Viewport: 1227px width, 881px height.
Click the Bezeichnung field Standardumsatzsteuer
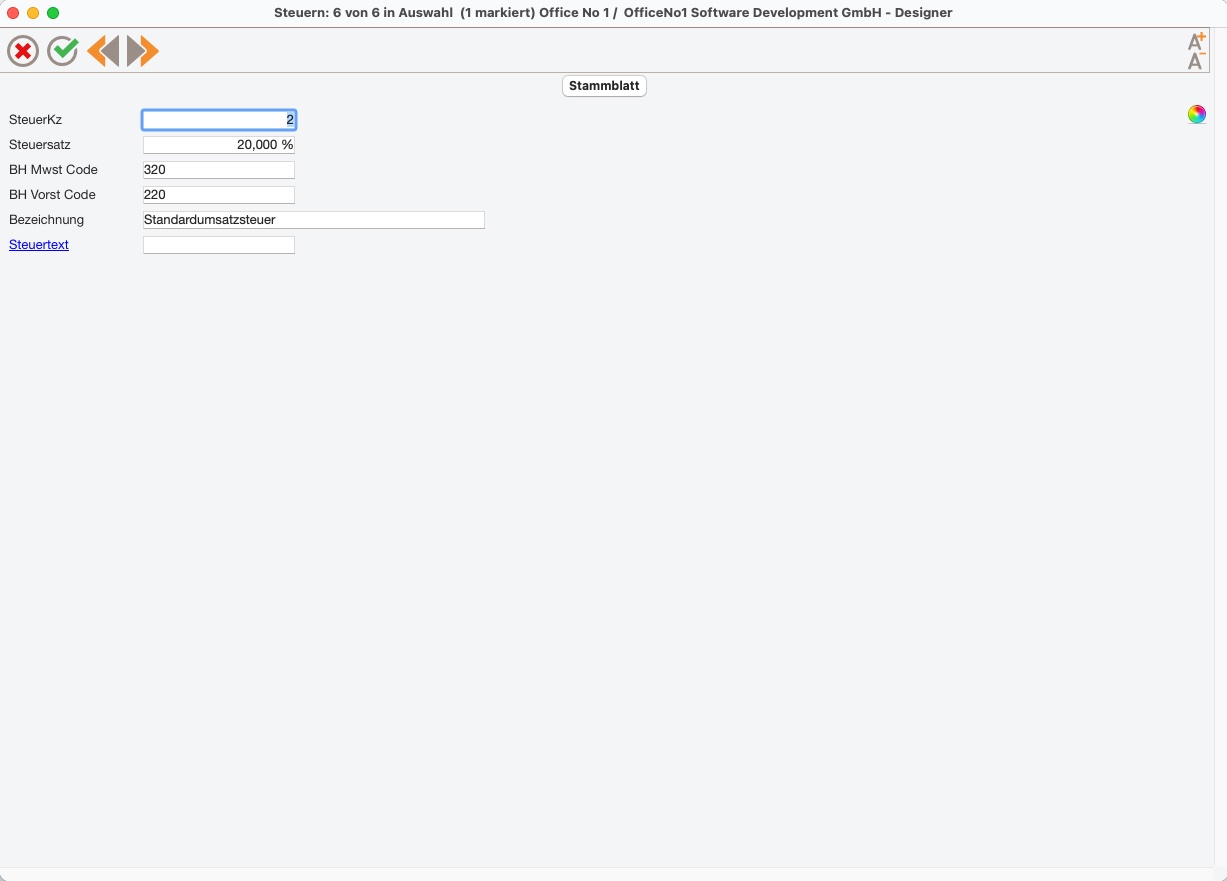click(314, 220)
